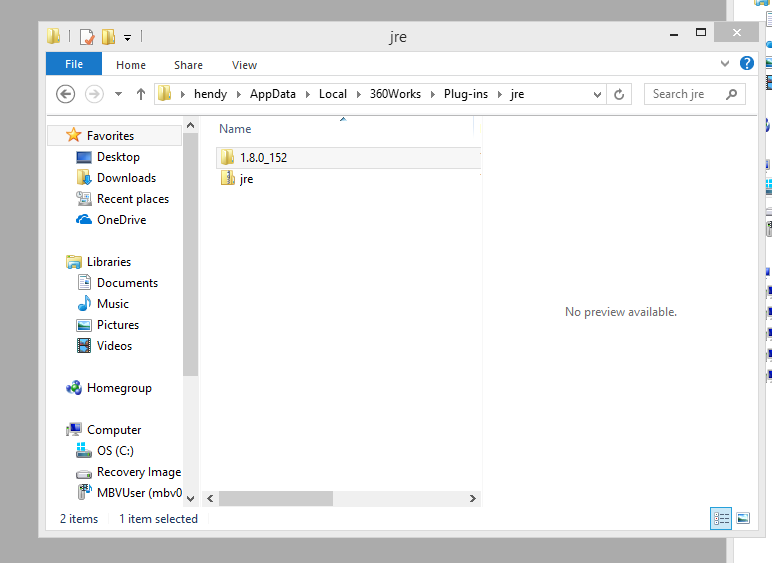This screenshot has height=563, width=772.
Task: Switch to the Home ribbon tab
Action: (131, 65)
